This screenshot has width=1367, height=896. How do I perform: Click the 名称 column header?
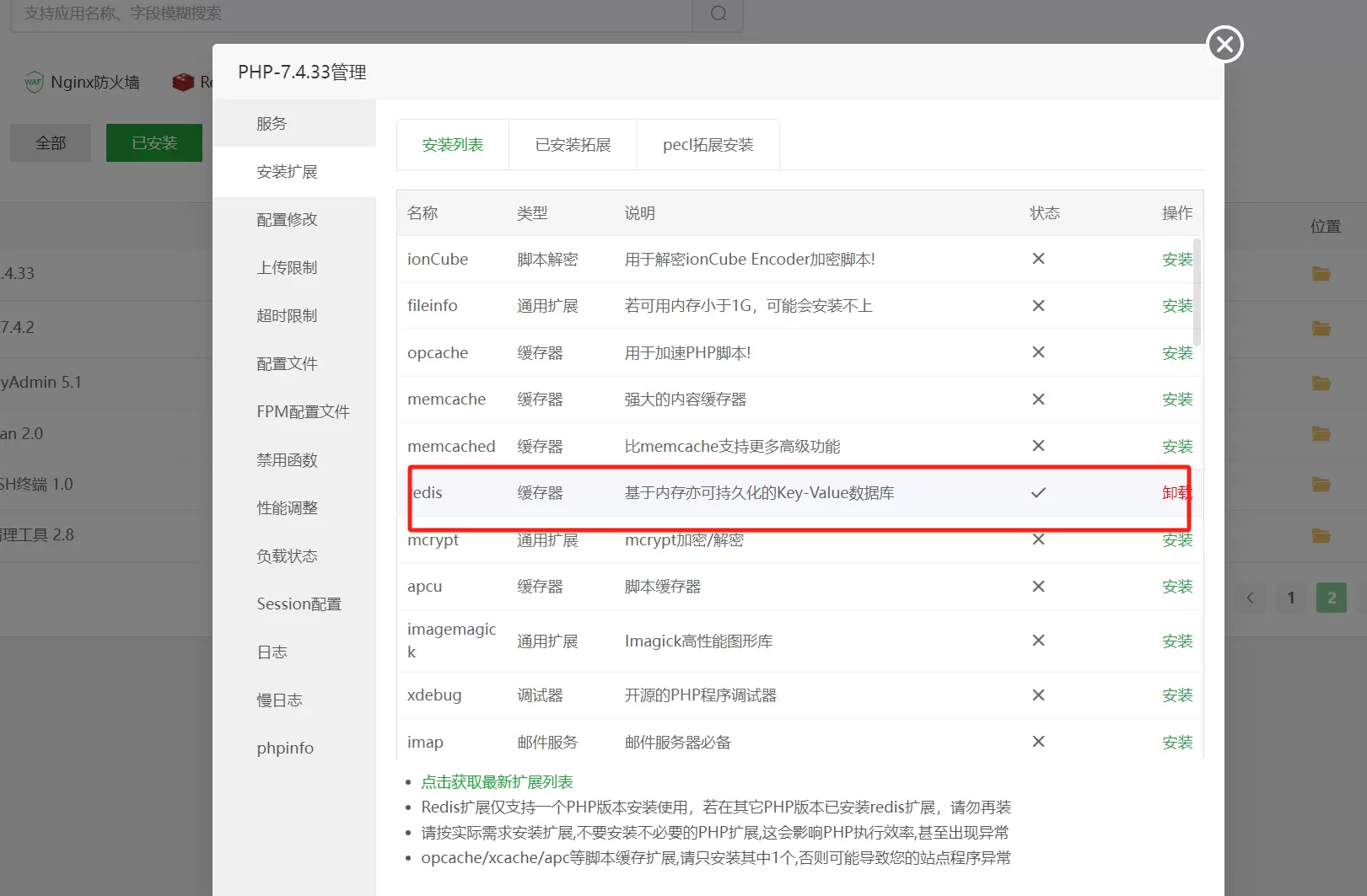422,213
